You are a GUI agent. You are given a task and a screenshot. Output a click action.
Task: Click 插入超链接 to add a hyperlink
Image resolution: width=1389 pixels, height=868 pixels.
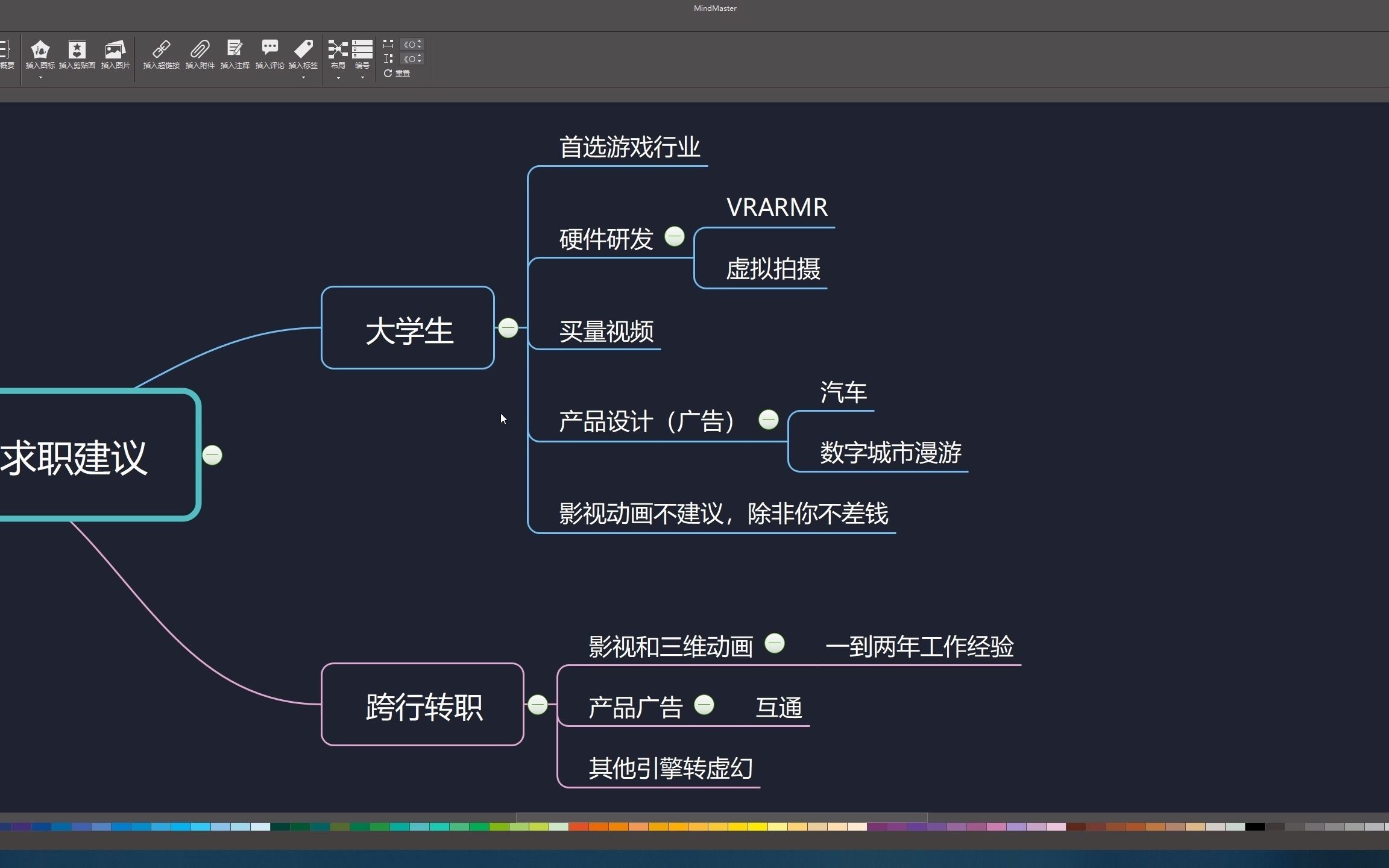pos(161,54)
